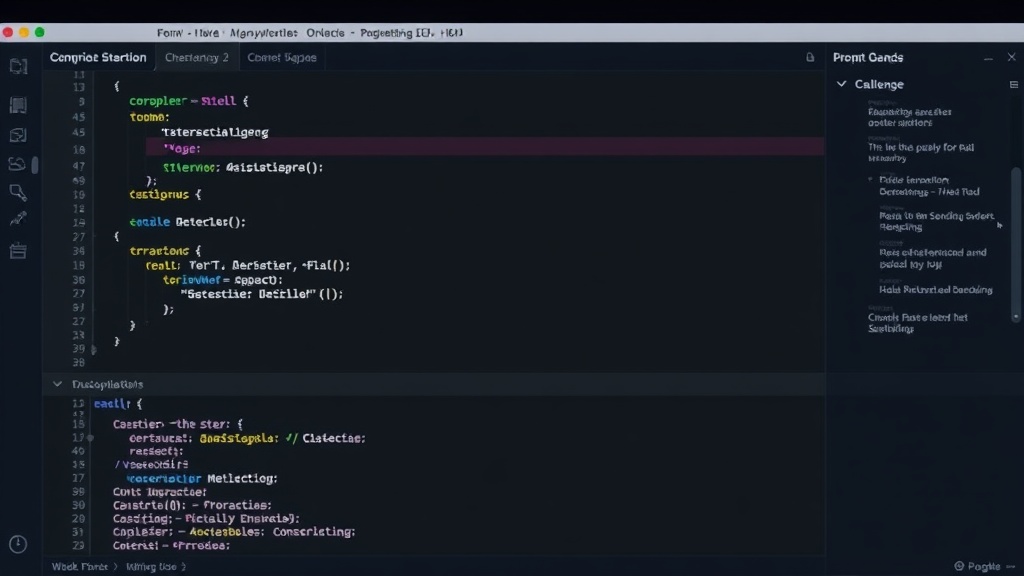1024x576 pixels.
Task: Select the last item in Callenge list
Action: (x=918, y=323)
